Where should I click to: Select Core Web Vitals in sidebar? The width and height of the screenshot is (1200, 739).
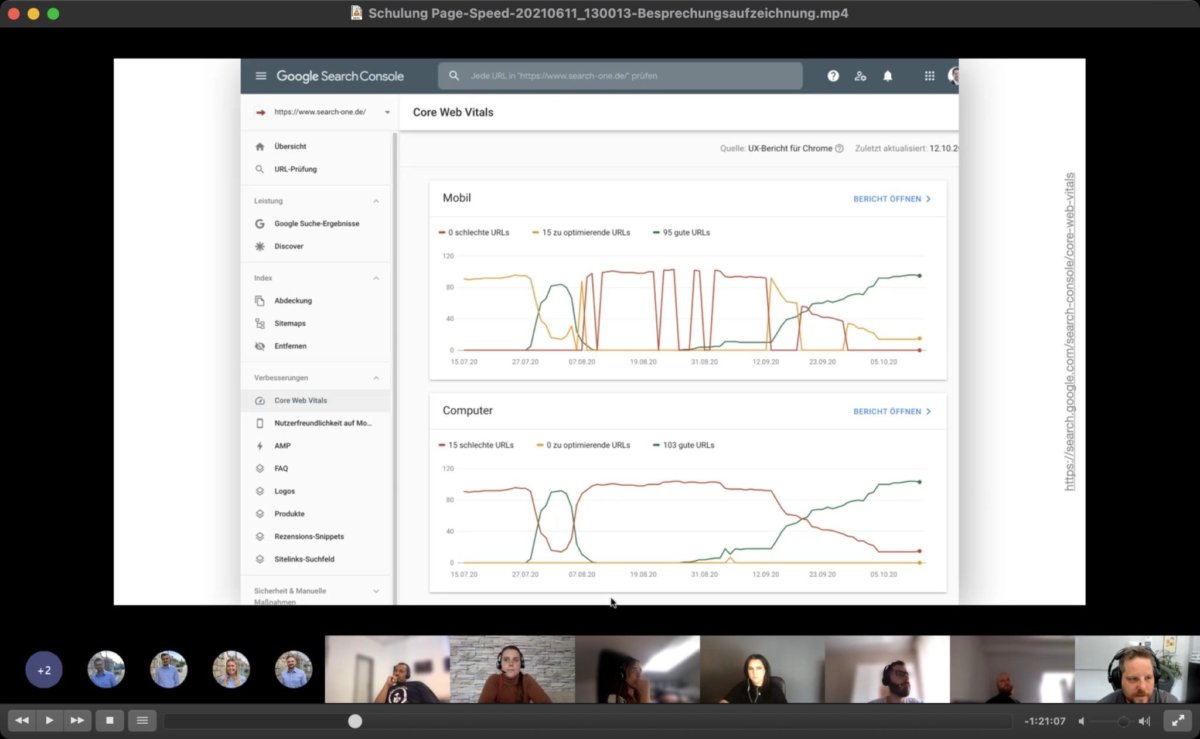click(301, 400)
